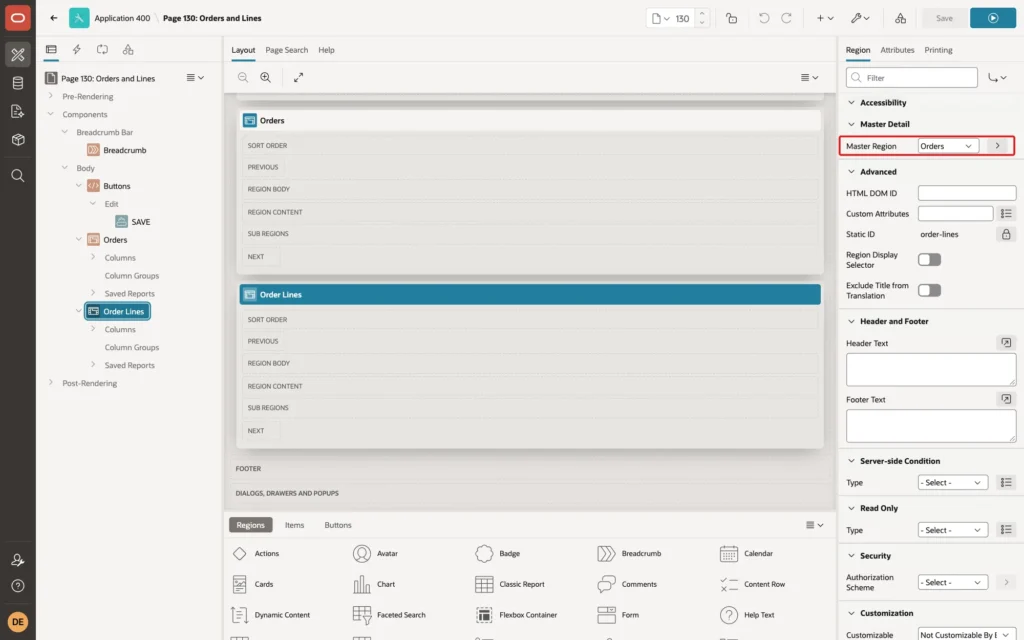The width and height of the screenshot is (1024, 640).
Task: Switch to the gallery Buttons tab
Action: [338, 525]
